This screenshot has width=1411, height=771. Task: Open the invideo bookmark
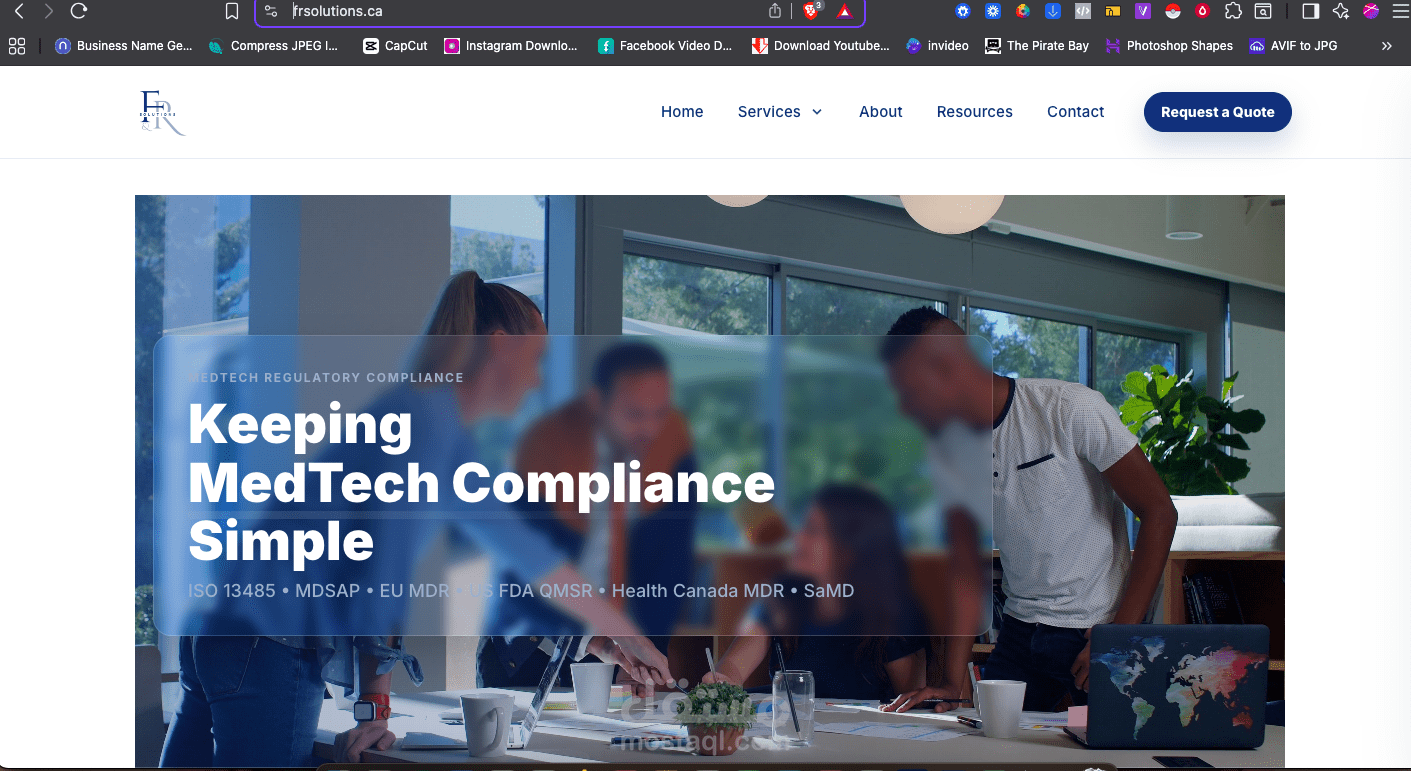[x=937, y=45]
